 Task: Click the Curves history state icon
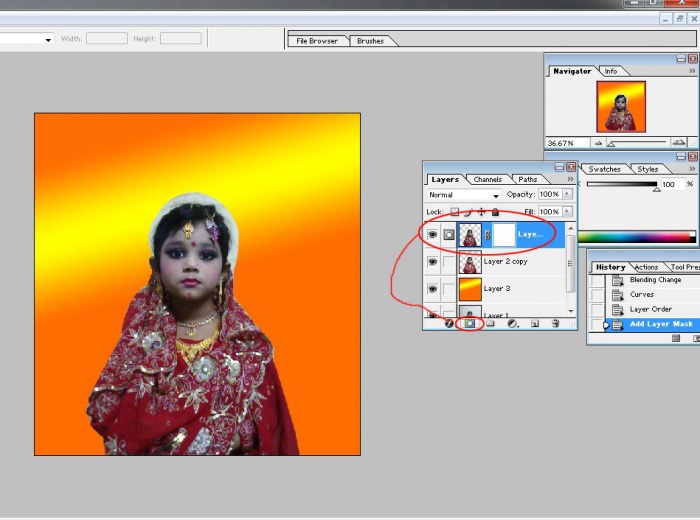pos(618,295)
